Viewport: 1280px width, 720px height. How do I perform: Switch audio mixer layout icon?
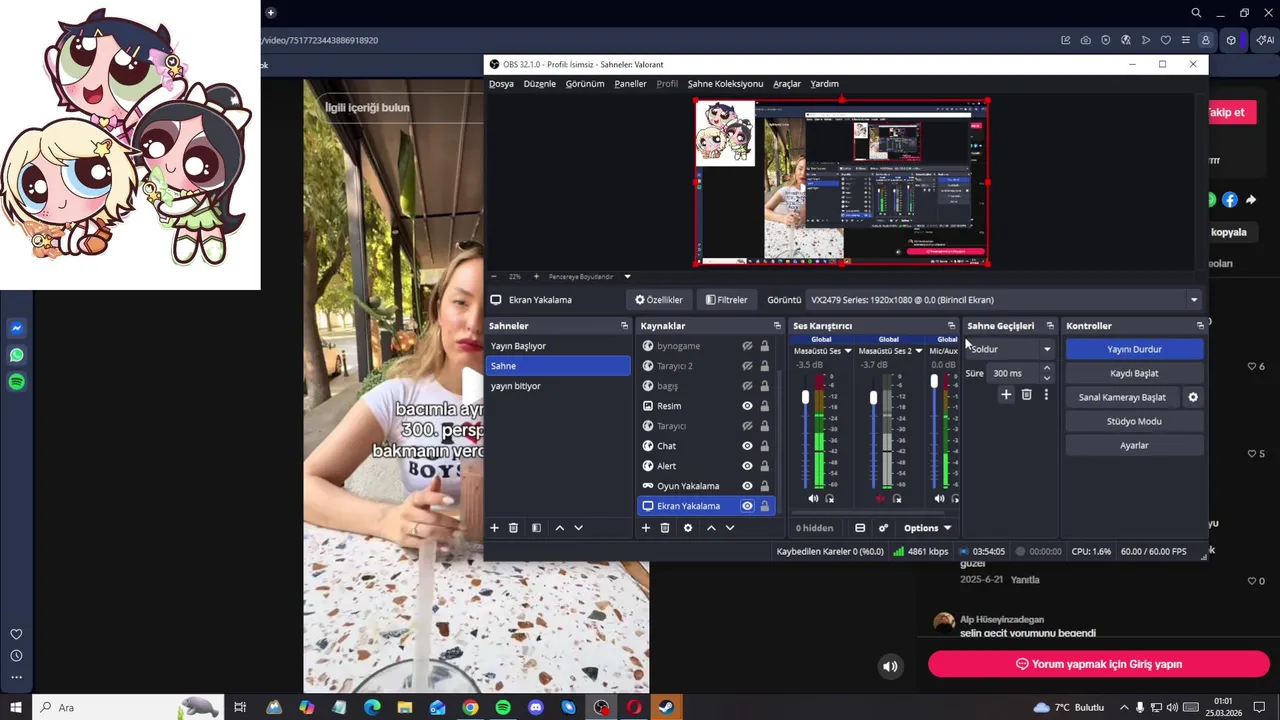860,528
